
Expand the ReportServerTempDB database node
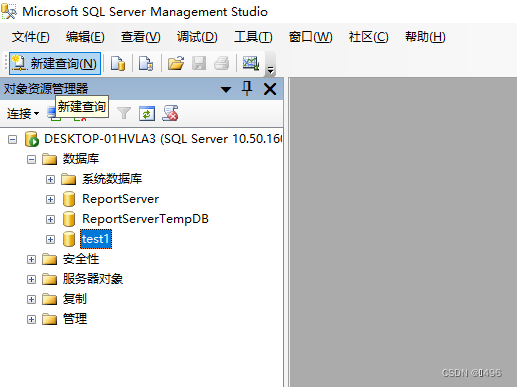[50, 219]
